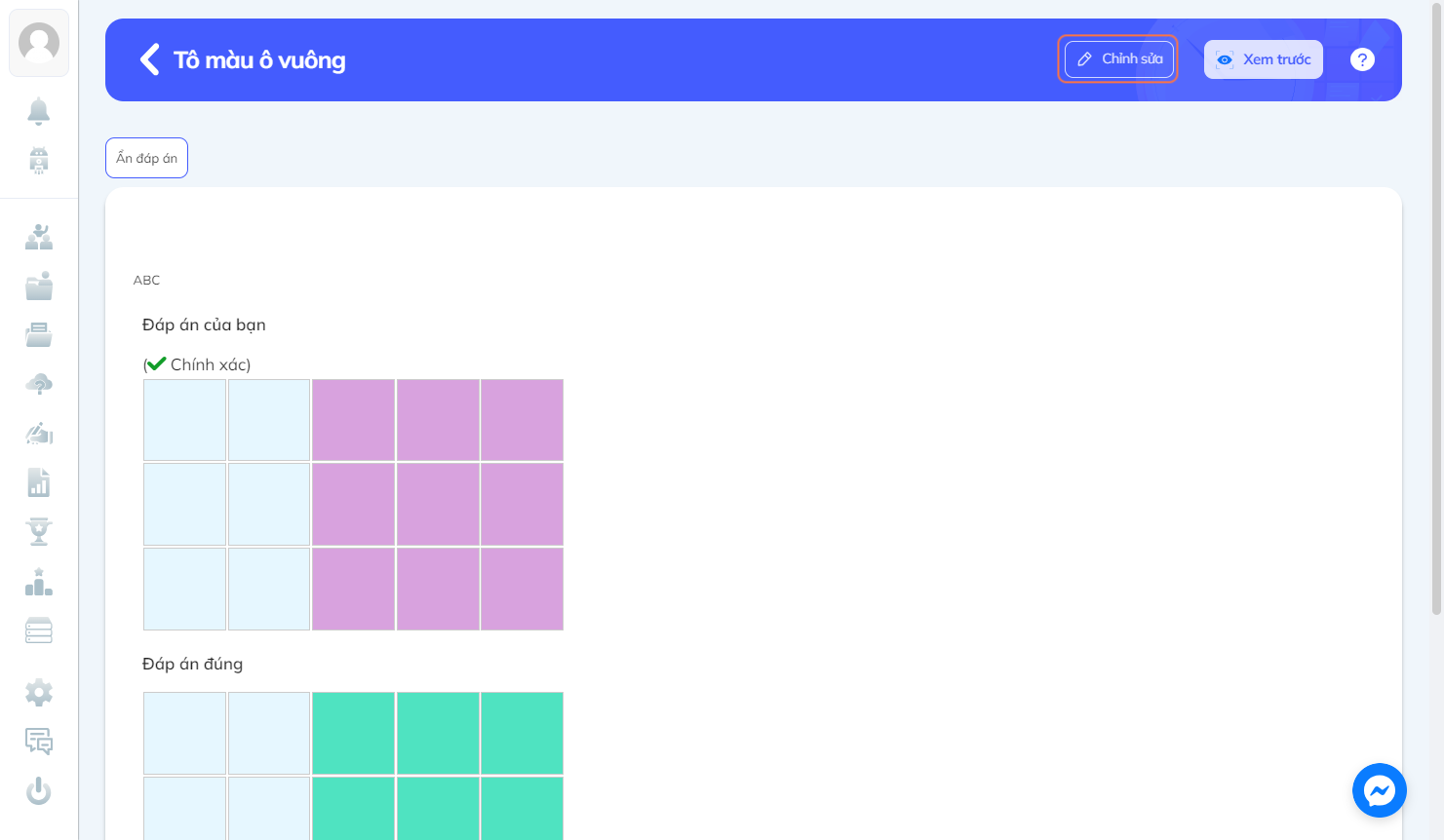Screen dimensions: 1444x840
Task: Open the folder with person icon
Action: coord(39,286)
